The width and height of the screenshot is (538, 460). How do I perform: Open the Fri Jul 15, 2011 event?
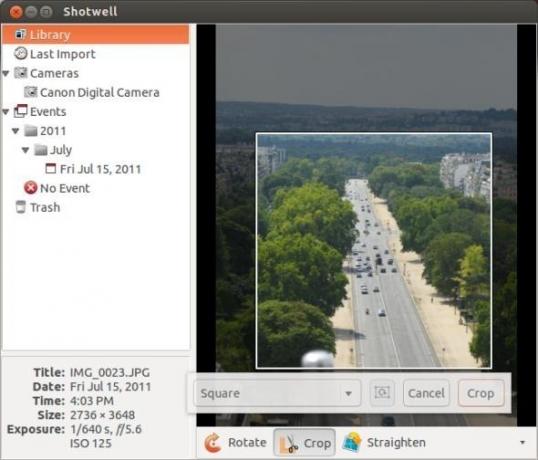point(94,169)
